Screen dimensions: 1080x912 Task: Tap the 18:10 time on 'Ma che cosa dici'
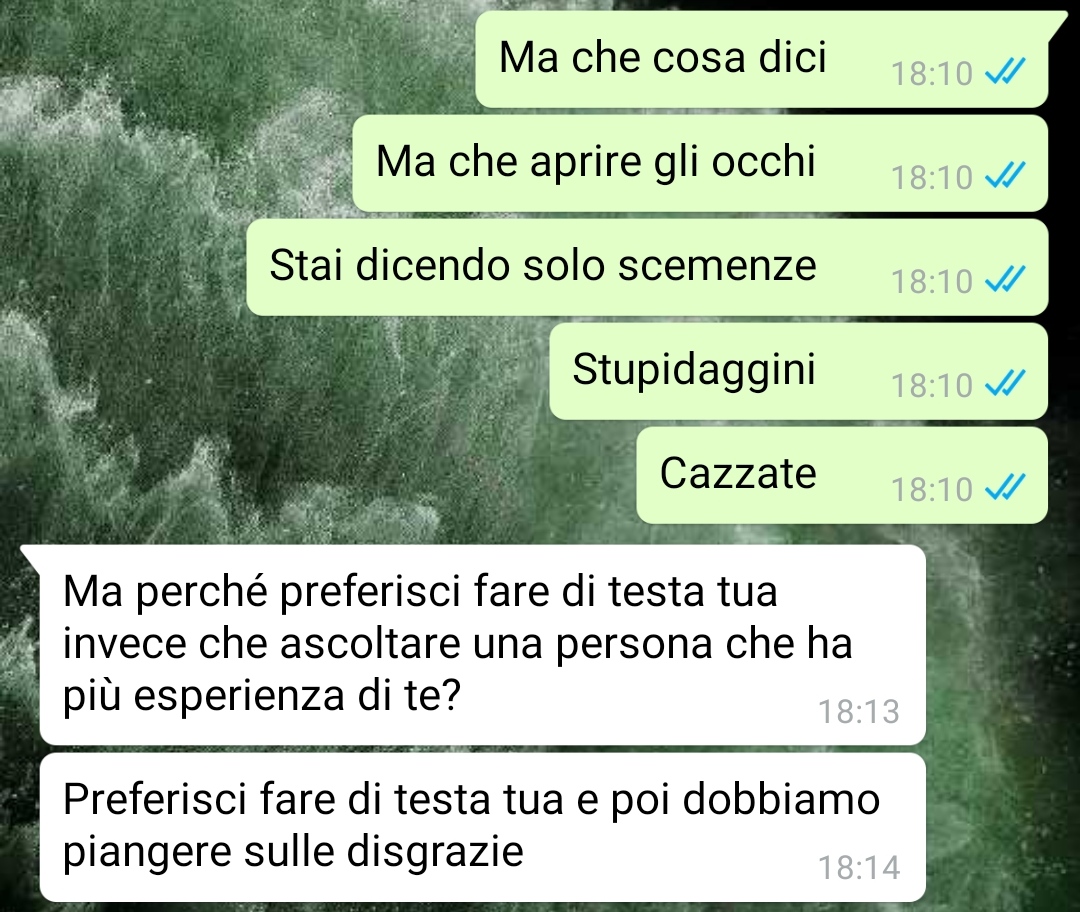(x=932, y=73)
